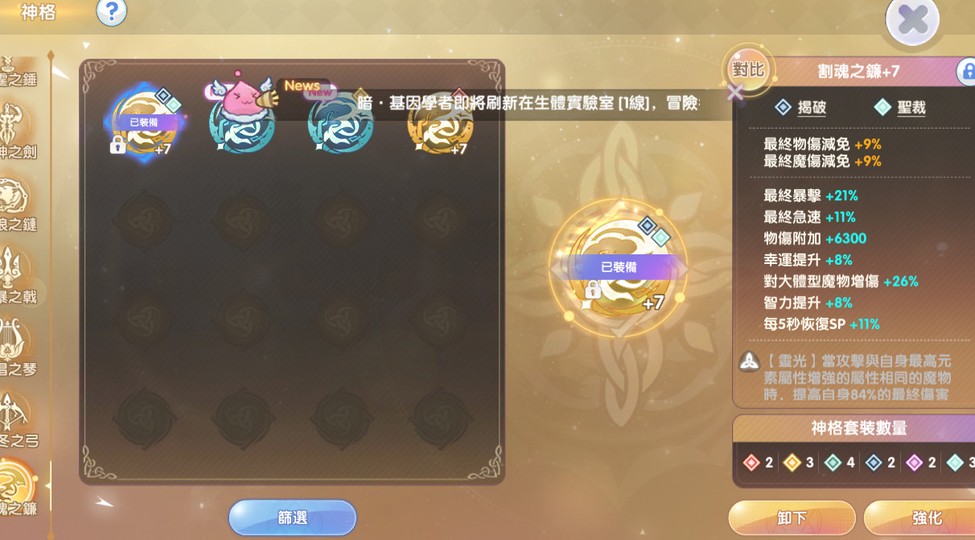The image size is (975, 540).
Task: Toggle the lock icon beside 割魂之鐮+7
Action: 967,71
